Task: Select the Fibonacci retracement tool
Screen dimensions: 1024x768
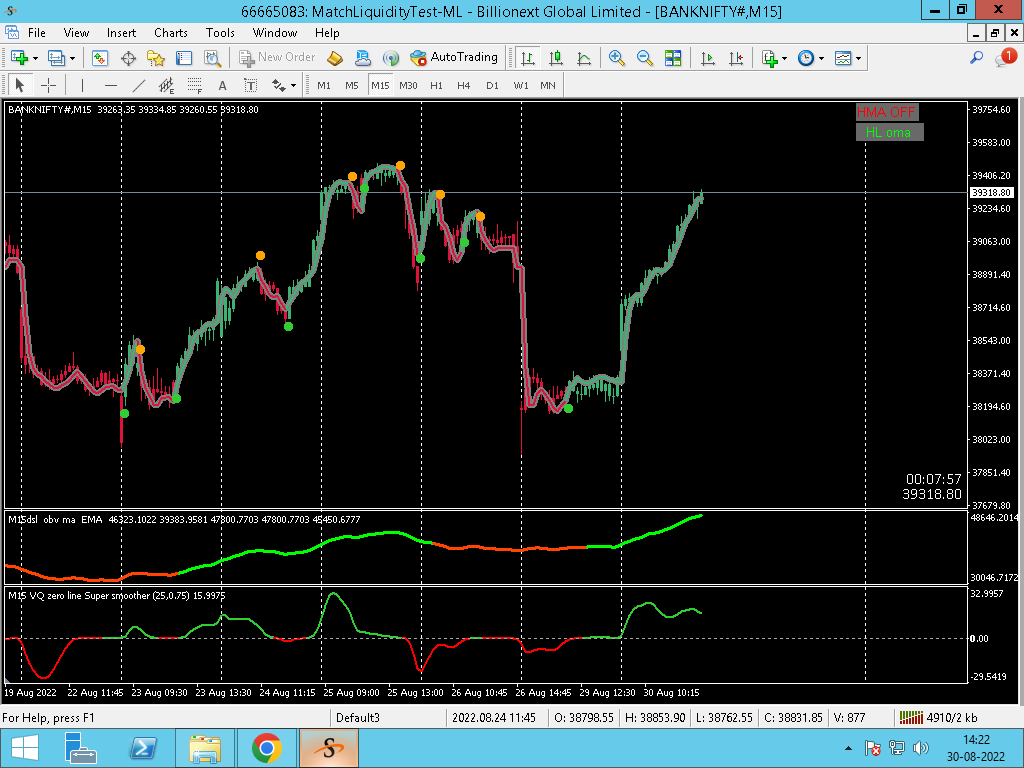Action: [195, 86]
